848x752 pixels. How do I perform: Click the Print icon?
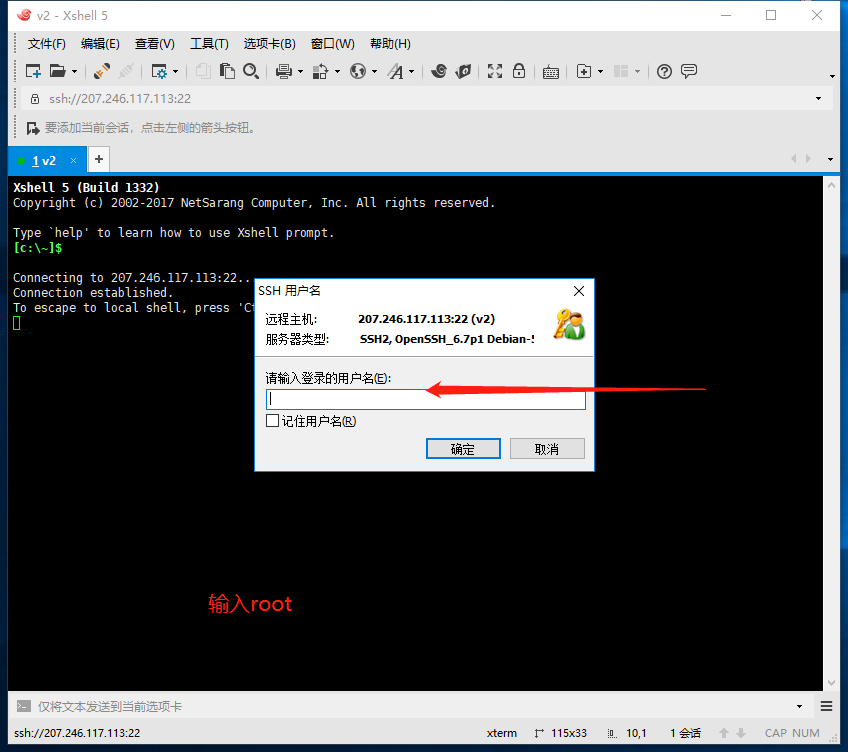tap(284, 71)
